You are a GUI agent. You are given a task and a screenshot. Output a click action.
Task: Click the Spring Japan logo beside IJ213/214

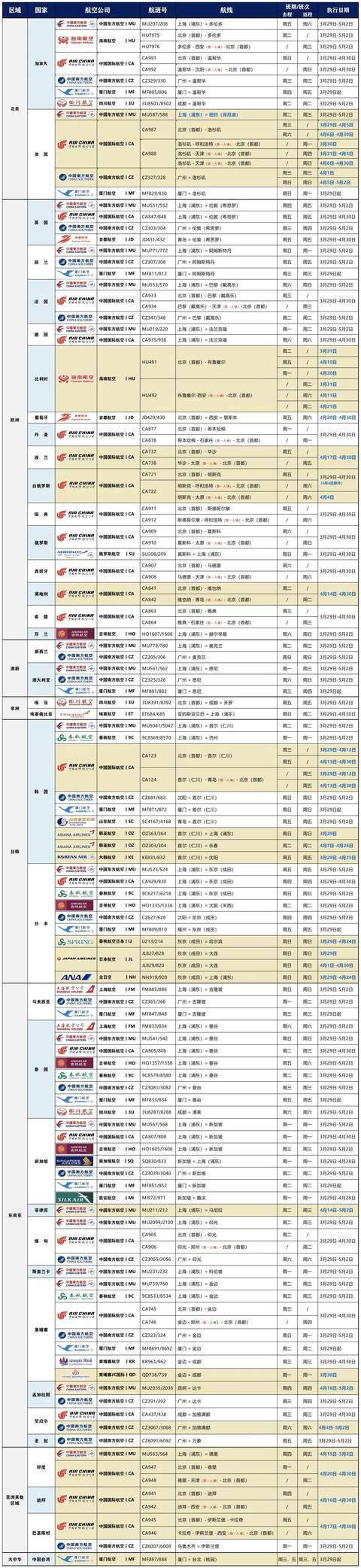[x=75, y=941]
